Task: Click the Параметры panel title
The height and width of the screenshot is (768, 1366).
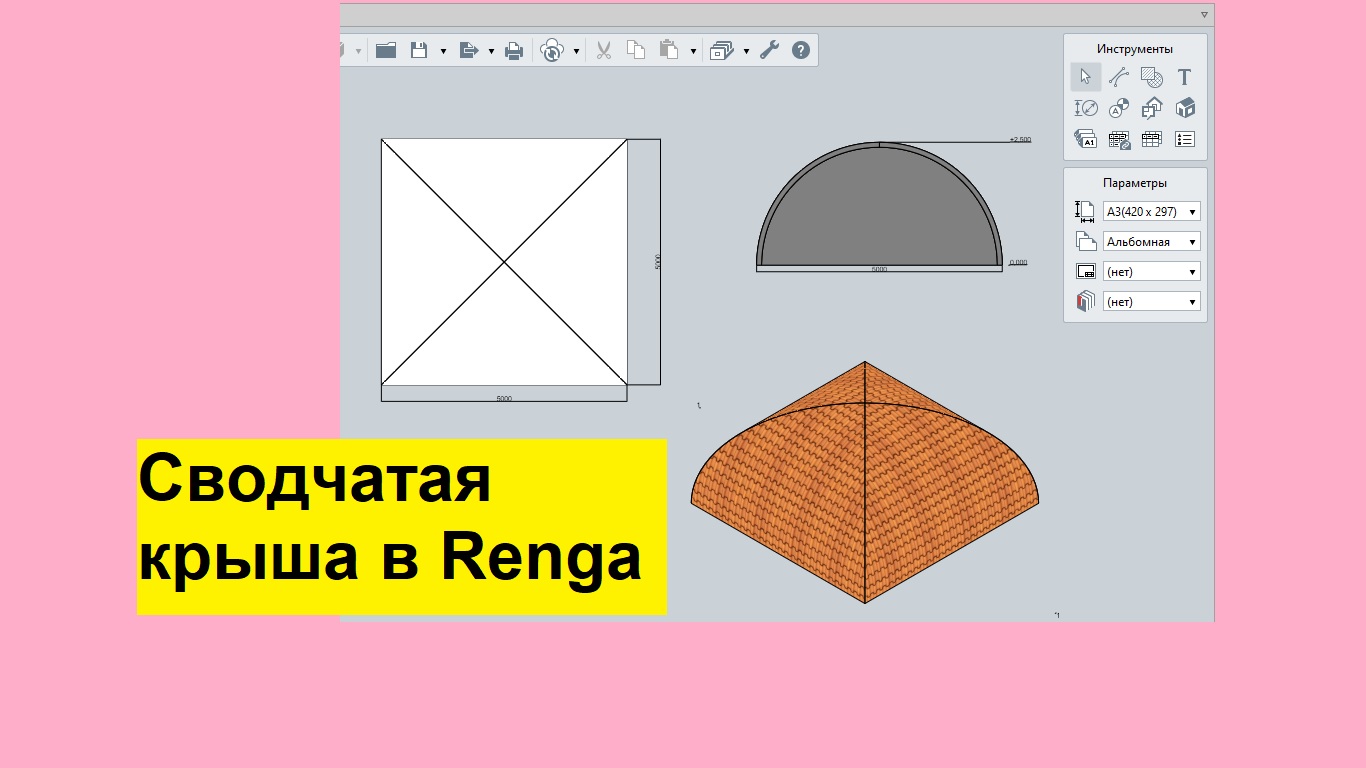Action: tap(1135, 183)
